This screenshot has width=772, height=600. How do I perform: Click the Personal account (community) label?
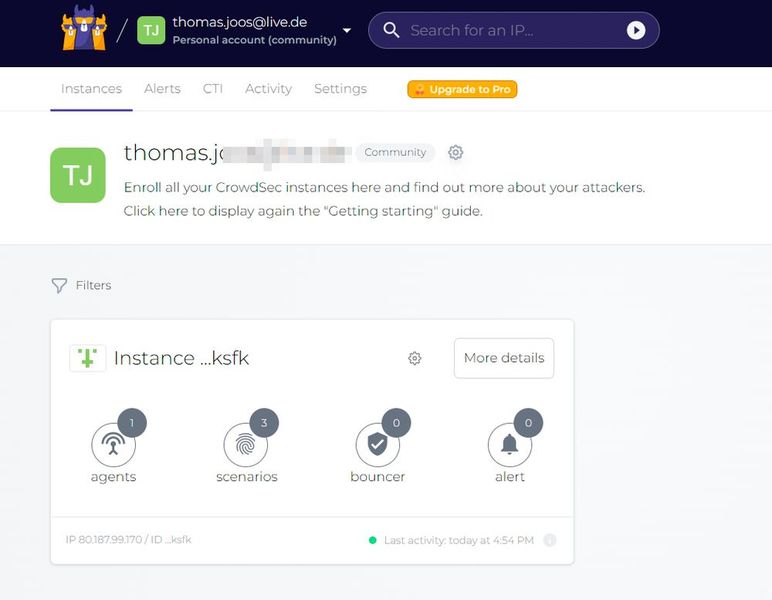255,40
